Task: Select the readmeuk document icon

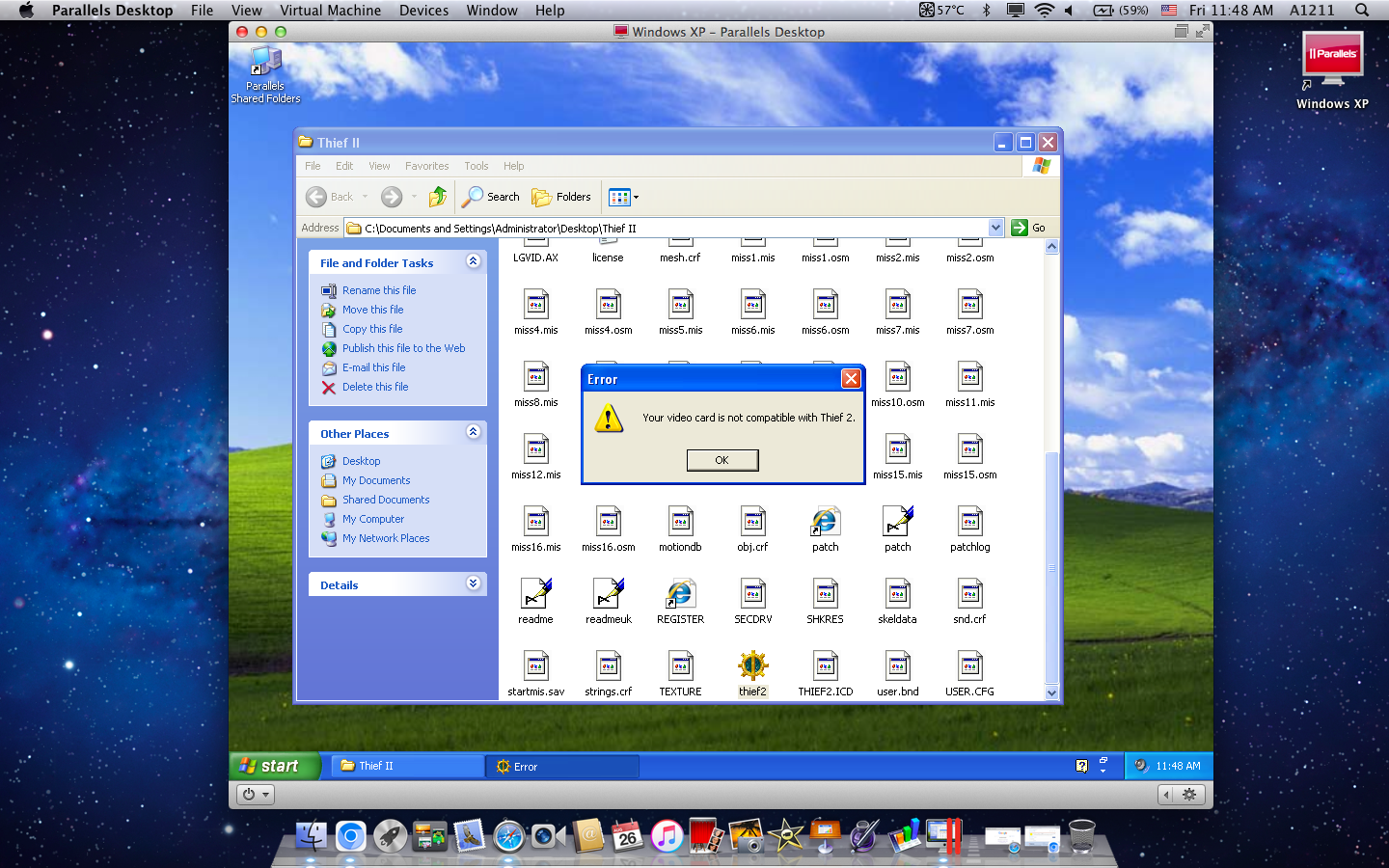Action: coord(609,593)
